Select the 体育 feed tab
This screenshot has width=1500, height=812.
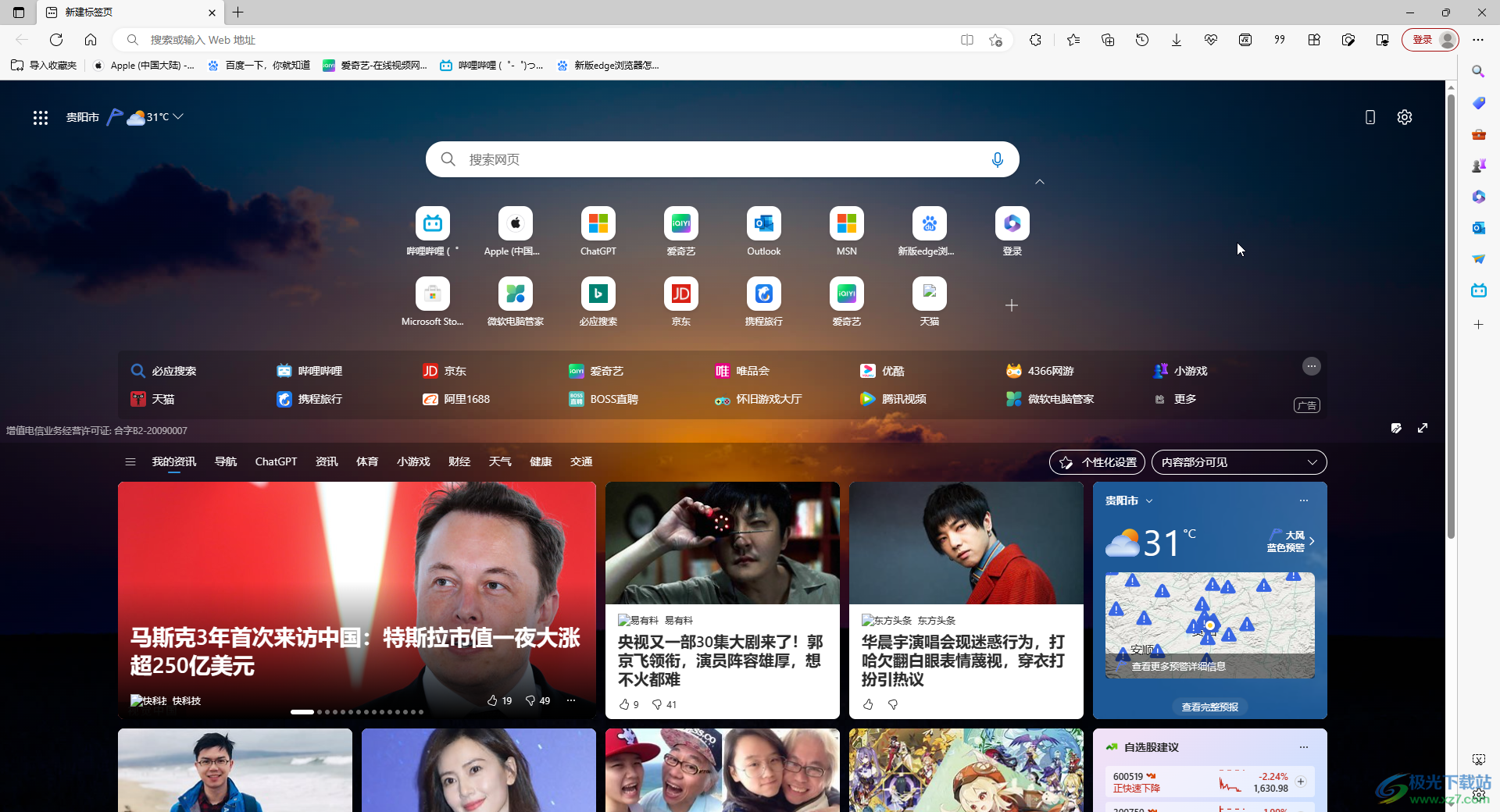(367, 462)
